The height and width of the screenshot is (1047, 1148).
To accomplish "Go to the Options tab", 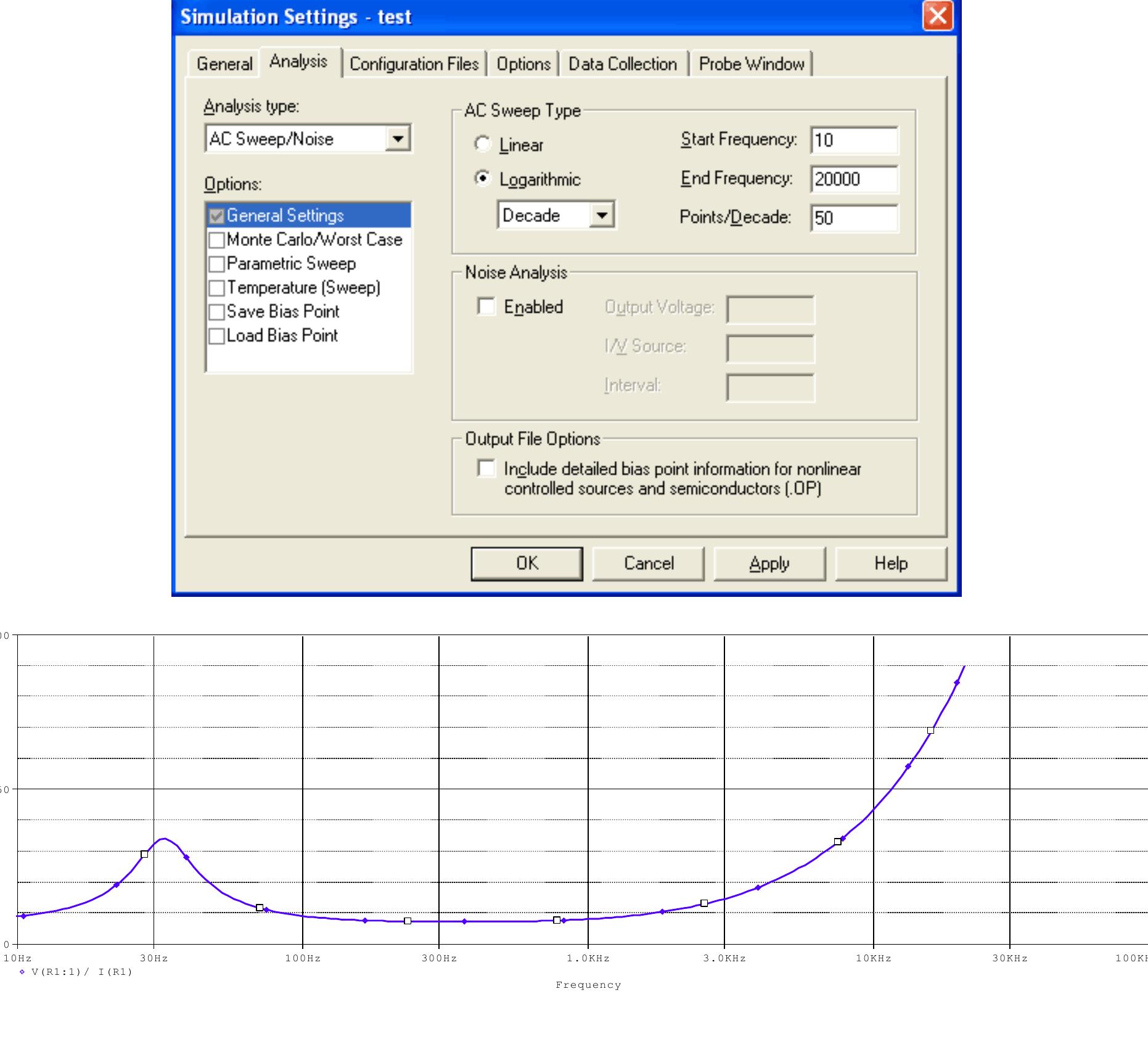I will point(523,64).
